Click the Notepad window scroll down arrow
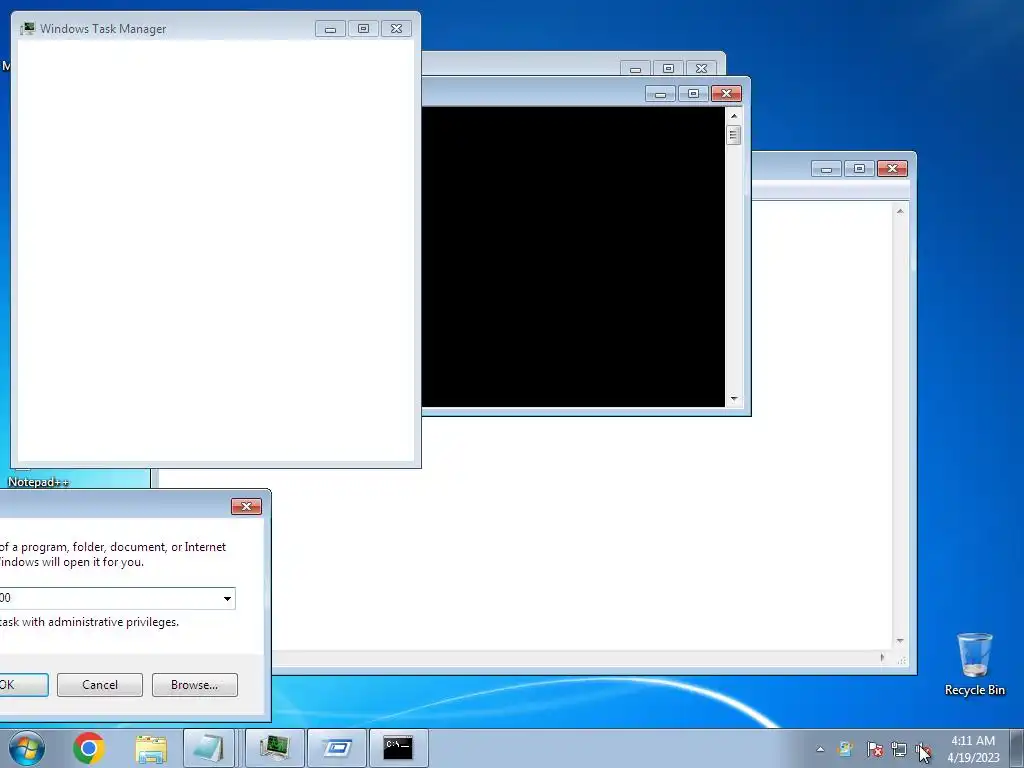This screenshot has height=768, width=1024. click(901, 641)
